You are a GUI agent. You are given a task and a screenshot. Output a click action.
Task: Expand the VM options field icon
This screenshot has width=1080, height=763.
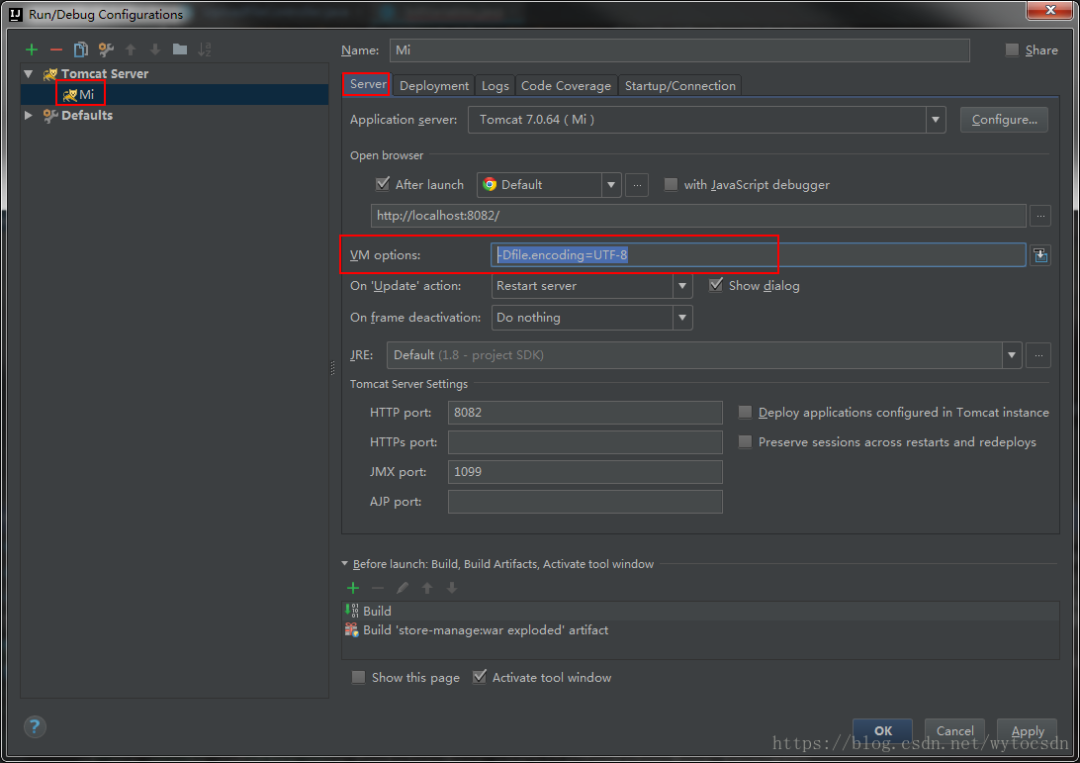(x=1040, y=256)
